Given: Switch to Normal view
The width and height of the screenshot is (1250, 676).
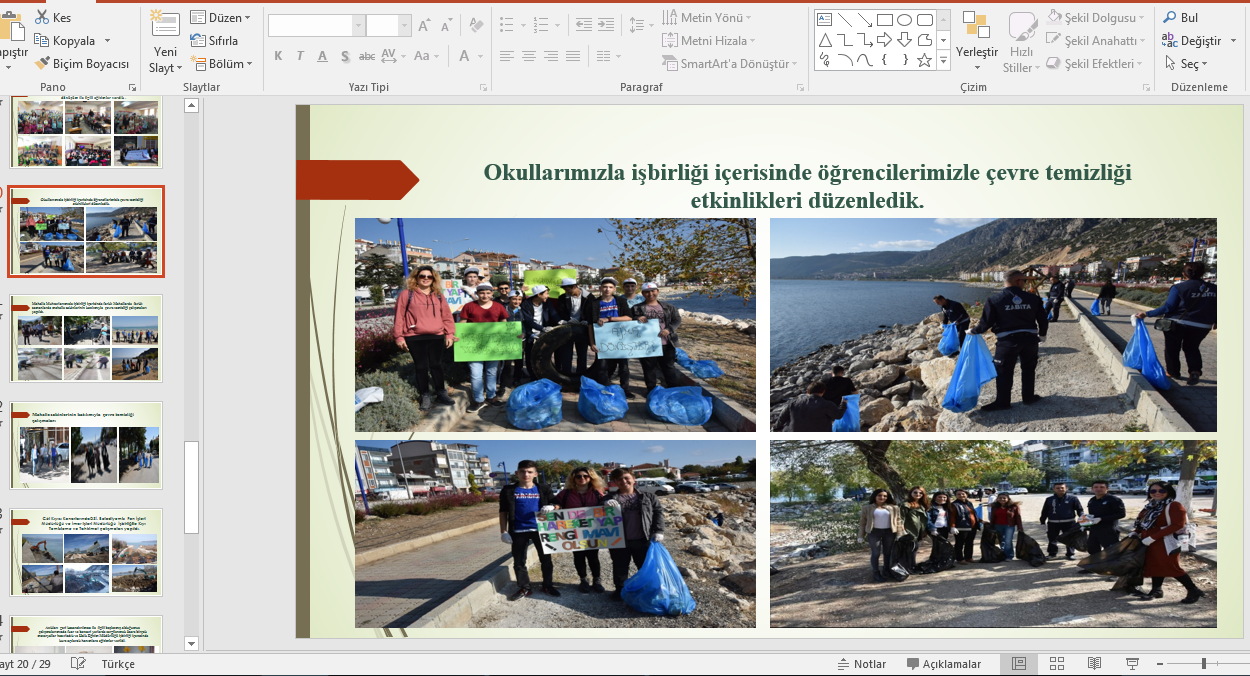Looking at the screenshot, I should [1019, 664].
